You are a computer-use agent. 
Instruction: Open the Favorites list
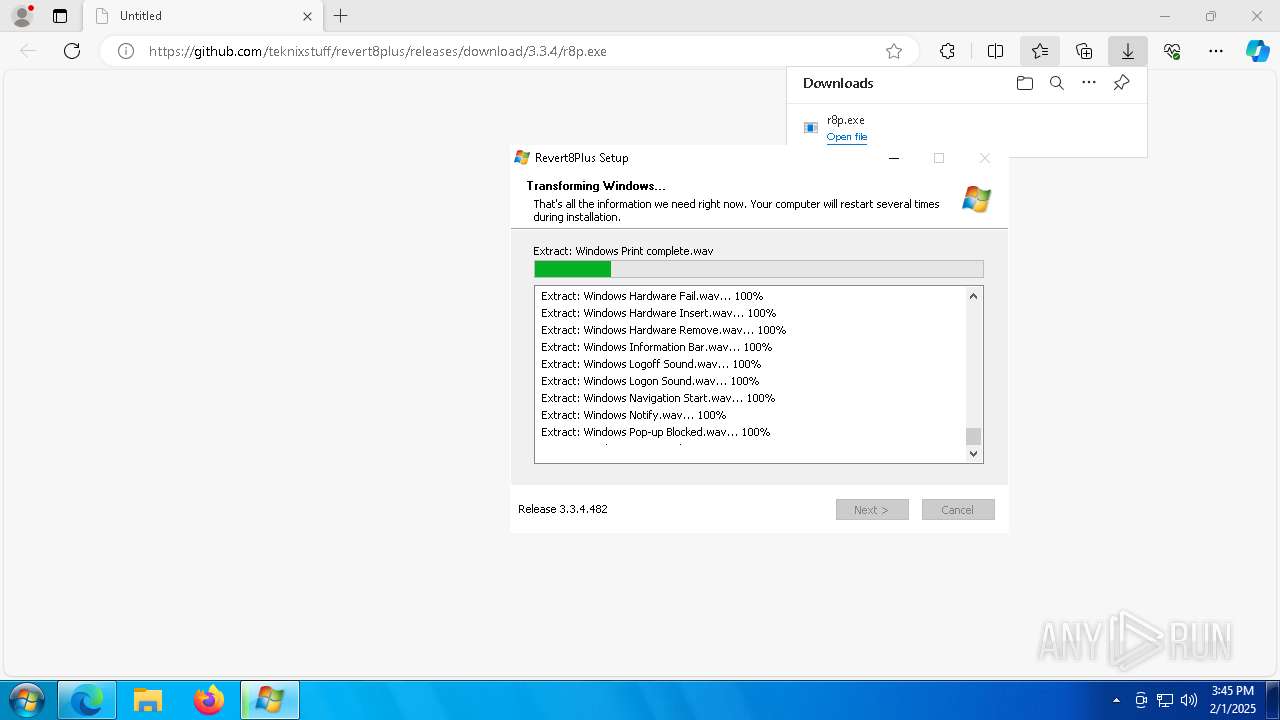pyautogui.click(x=1040, y=51)
